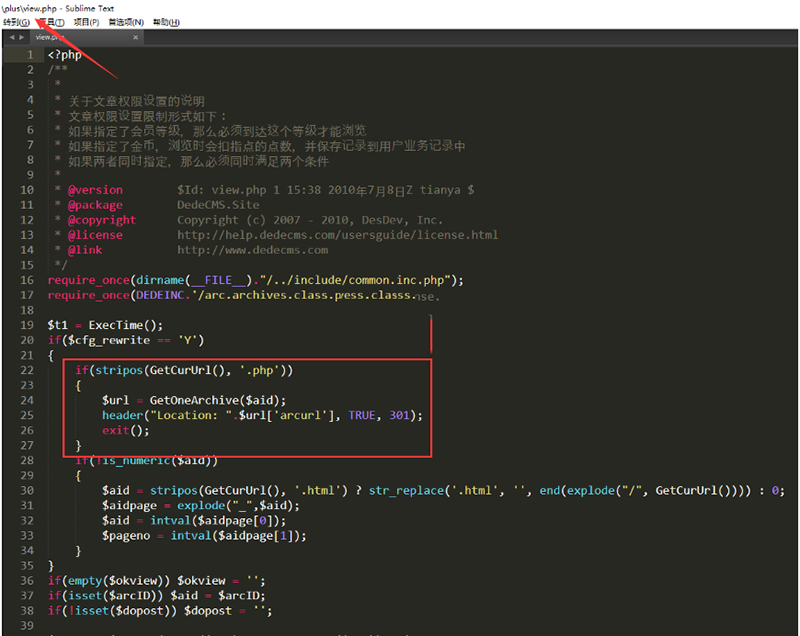Select the view.php file tab
This screenshot has height=636, width=800.
tap(48, 37)
